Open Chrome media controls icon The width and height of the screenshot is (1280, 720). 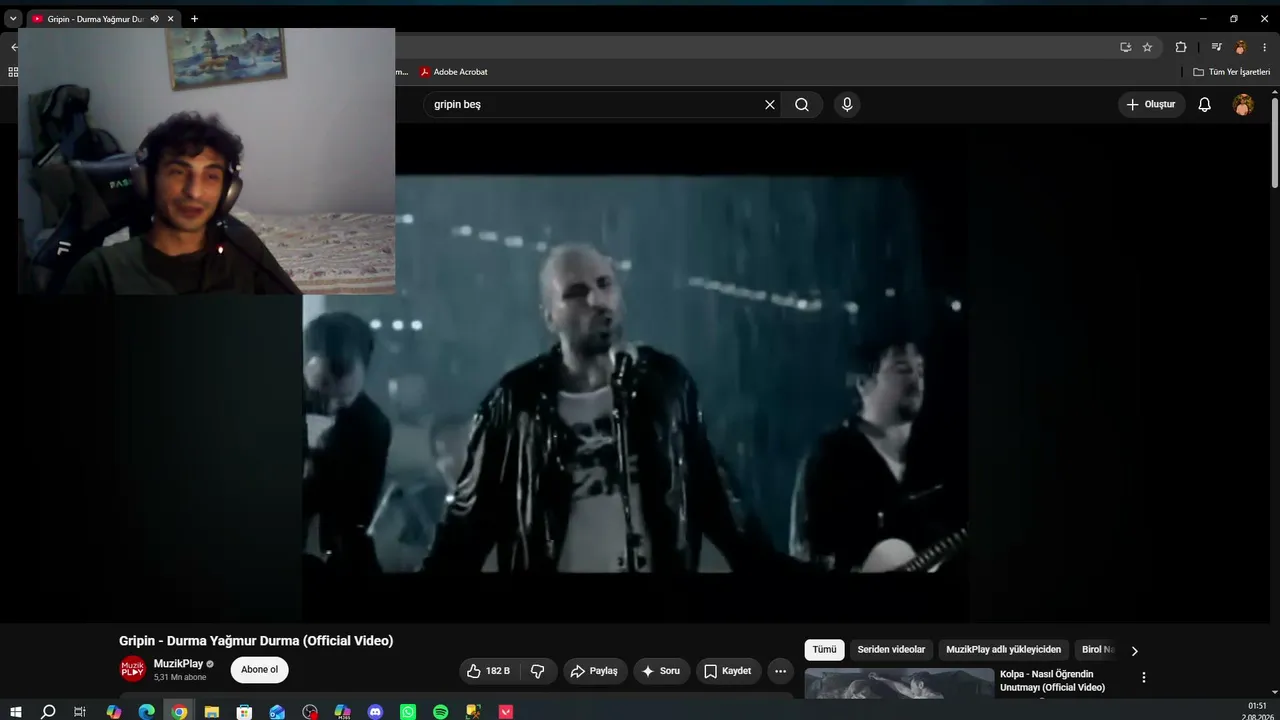[x=1217, y=47]
